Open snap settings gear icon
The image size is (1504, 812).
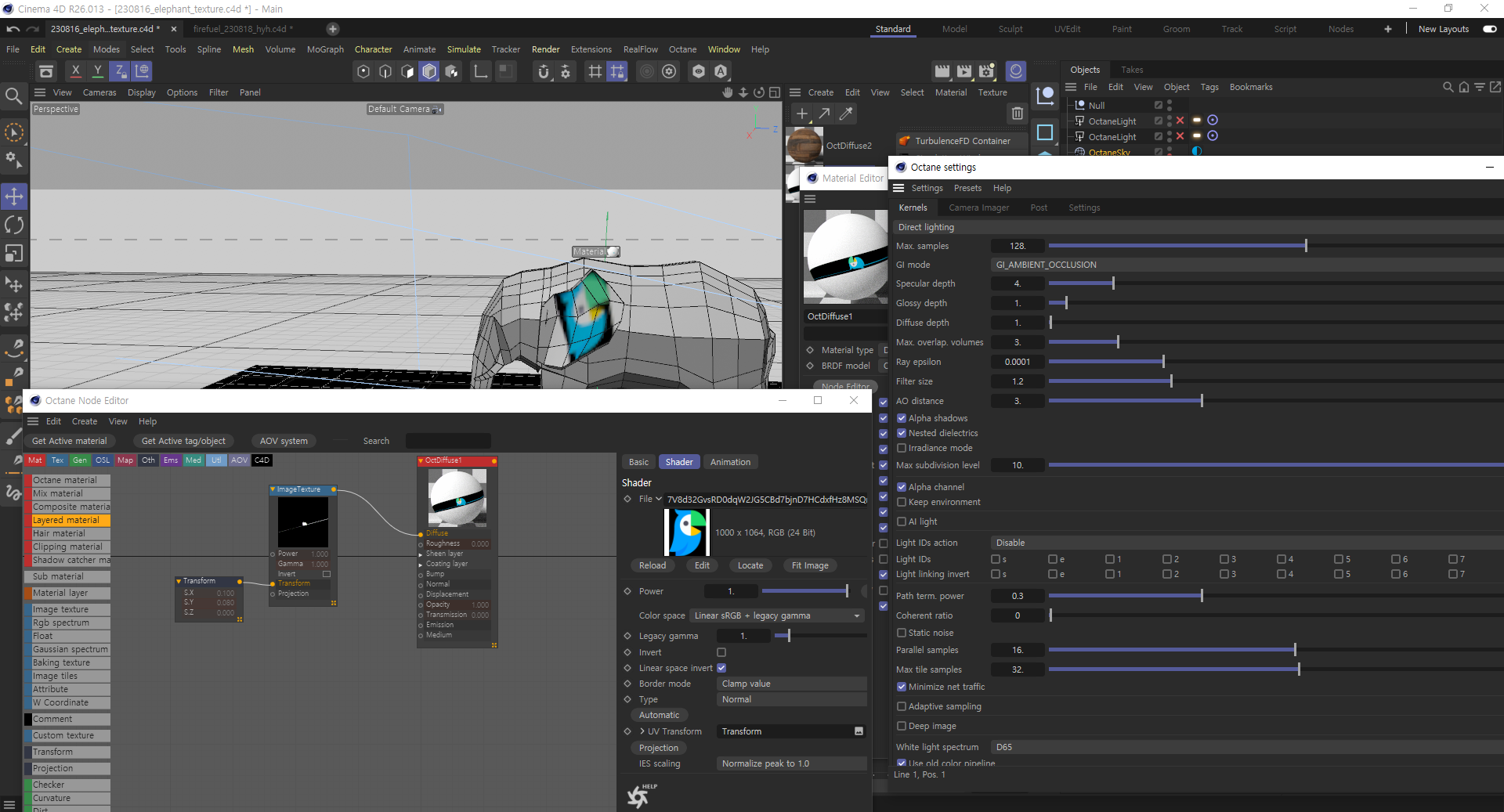[x=566, y=71]
